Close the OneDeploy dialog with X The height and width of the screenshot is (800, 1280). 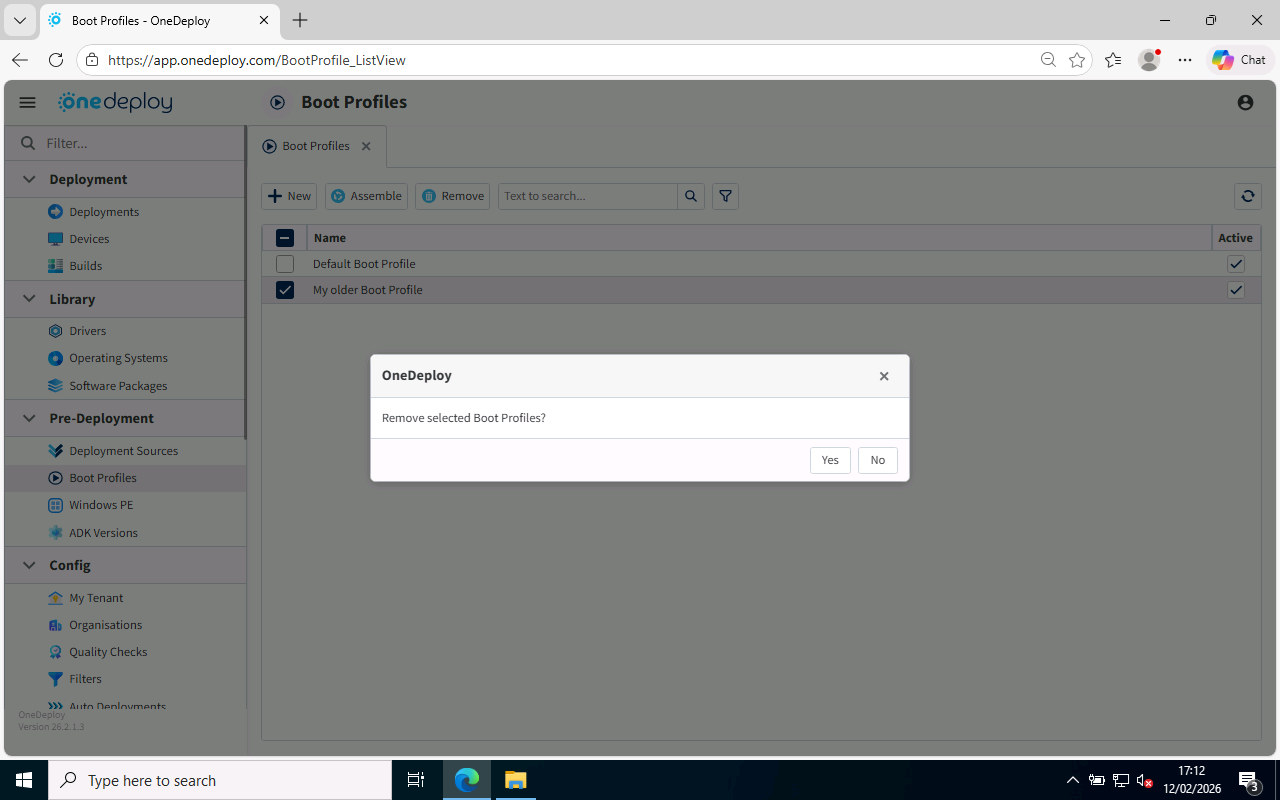pos(884,376)
